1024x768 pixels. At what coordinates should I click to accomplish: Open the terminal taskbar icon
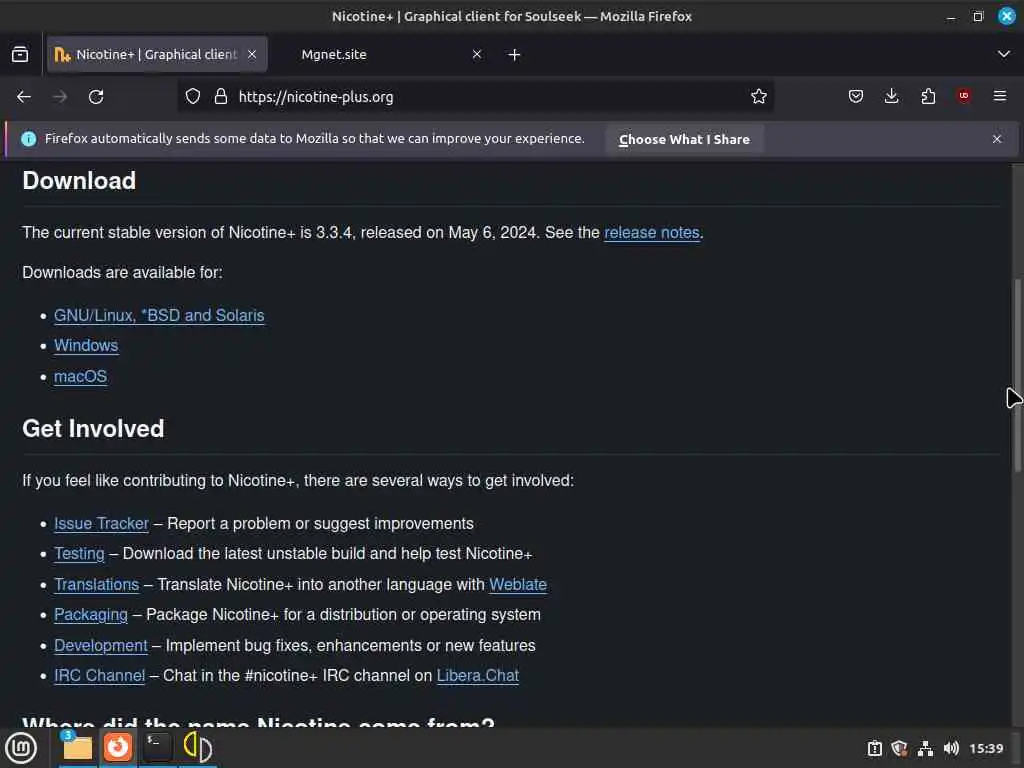(157, 747)
